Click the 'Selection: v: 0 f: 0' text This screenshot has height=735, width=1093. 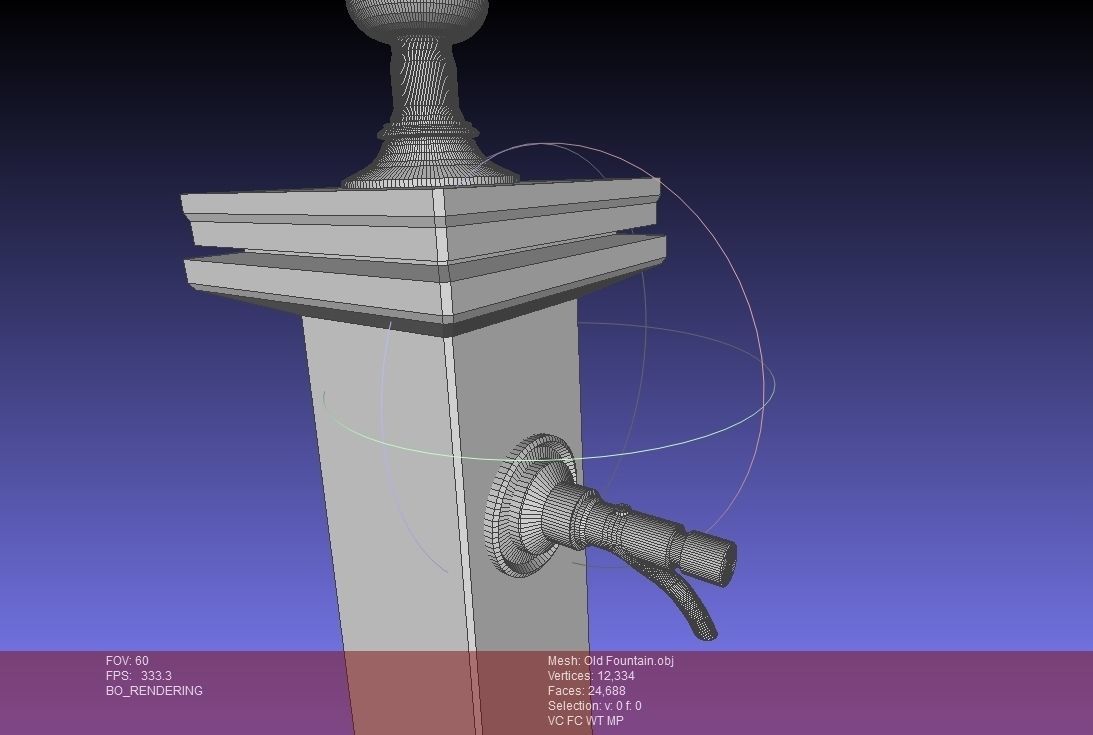pyautogui.click(x=595, y=706)
